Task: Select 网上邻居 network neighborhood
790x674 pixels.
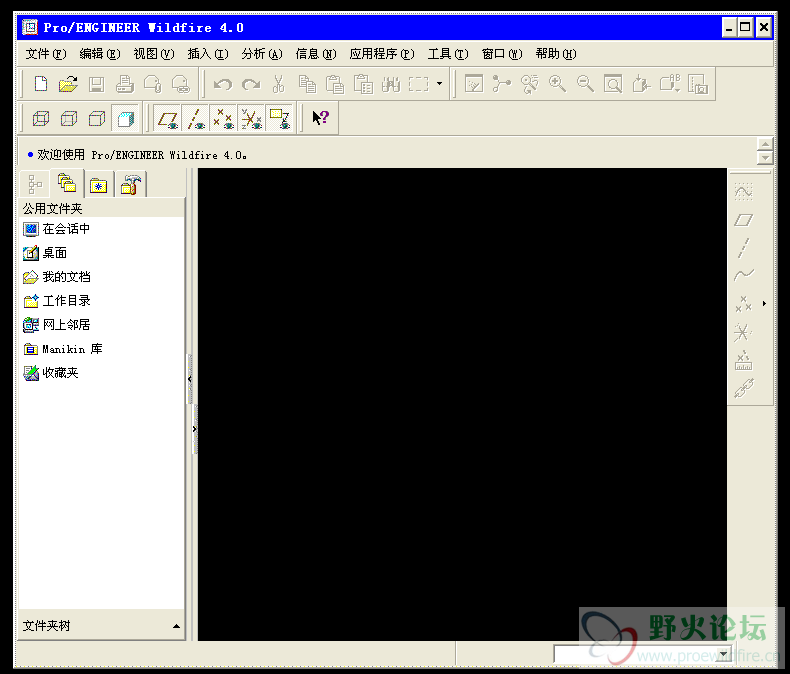Action: click(56, 325)
